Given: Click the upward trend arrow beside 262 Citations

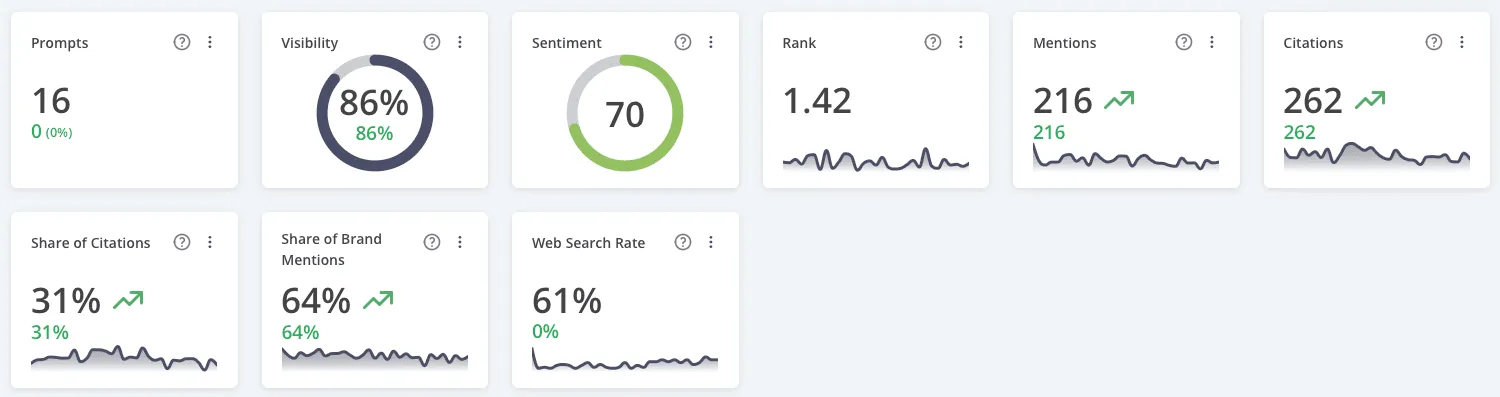Looking at the screenshot, I should (x=1370, y=100).
